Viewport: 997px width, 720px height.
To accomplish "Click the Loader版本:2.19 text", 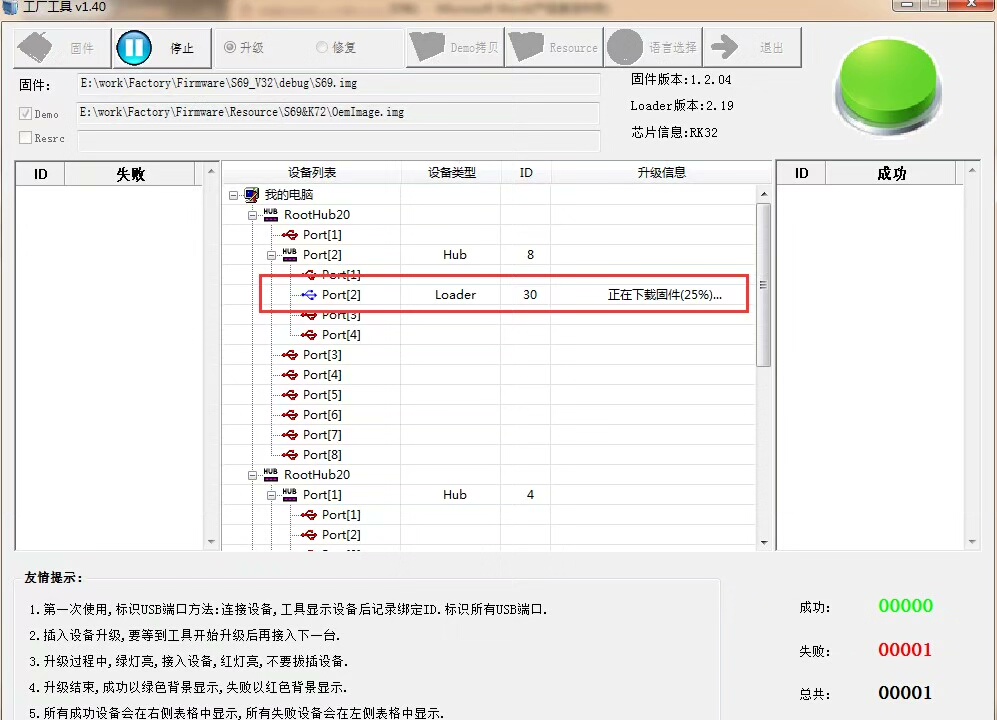I will point(682,106).
